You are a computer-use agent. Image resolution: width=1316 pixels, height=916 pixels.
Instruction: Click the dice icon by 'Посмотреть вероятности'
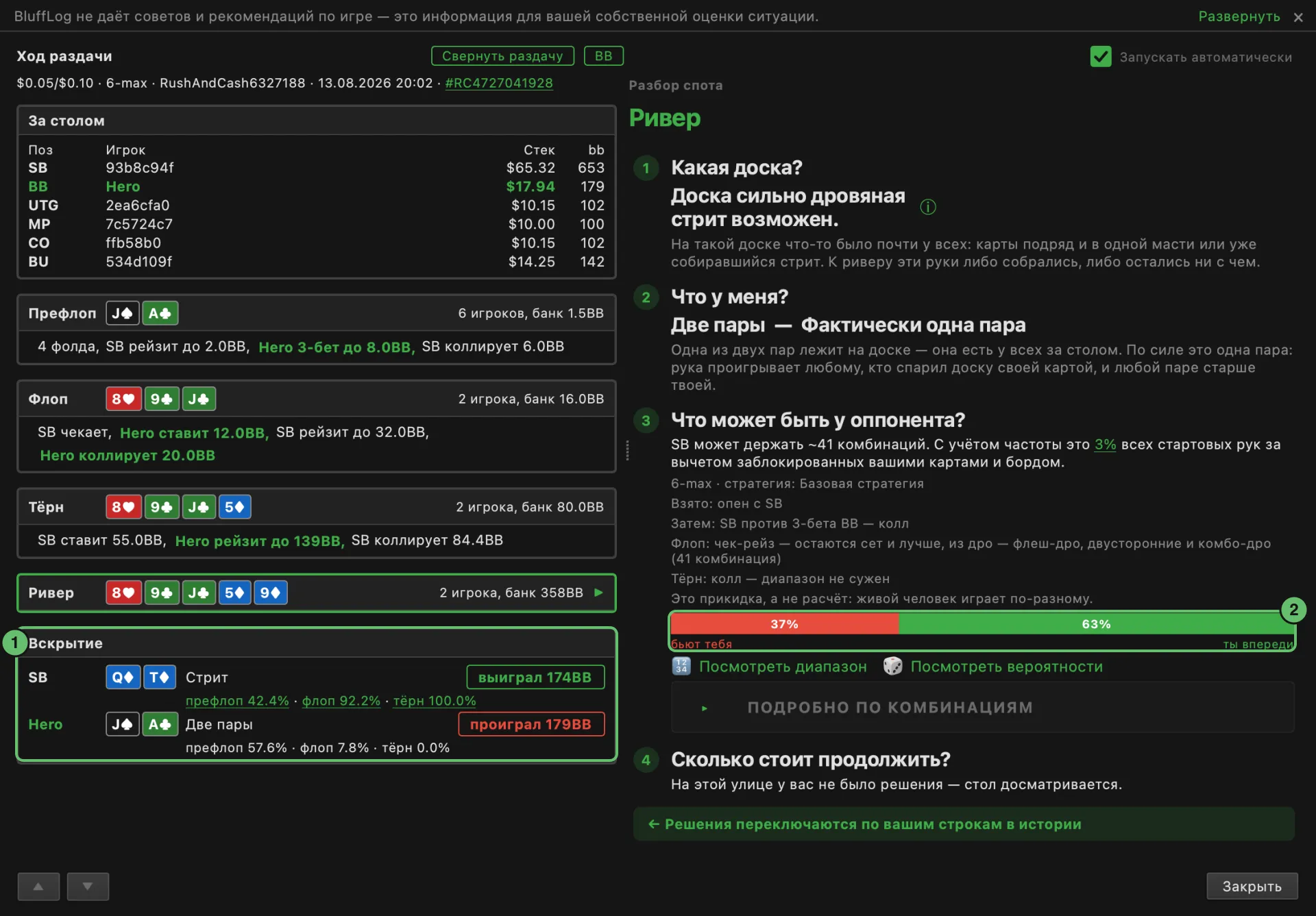(892, 666)
